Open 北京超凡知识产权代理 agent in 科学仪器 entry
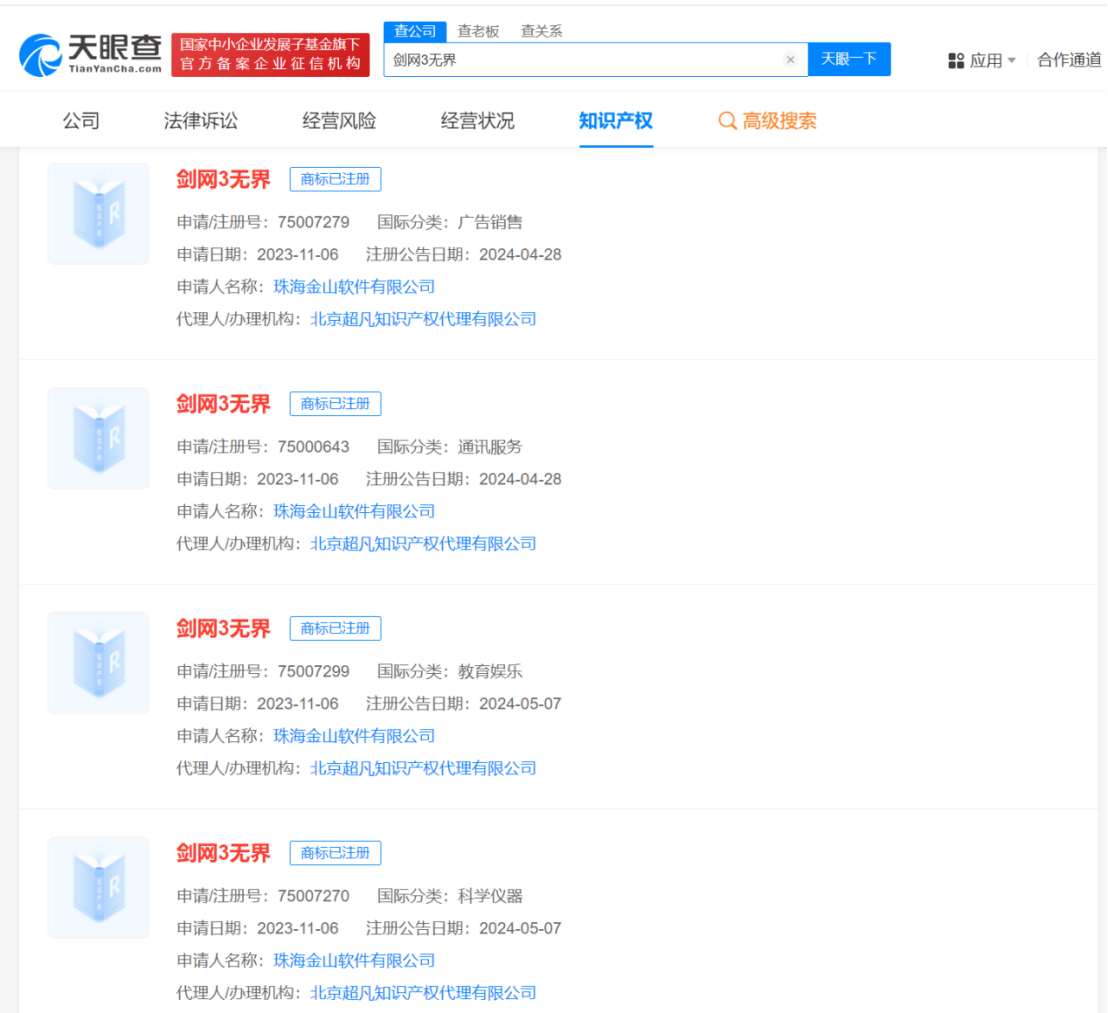 coord(423,993)
